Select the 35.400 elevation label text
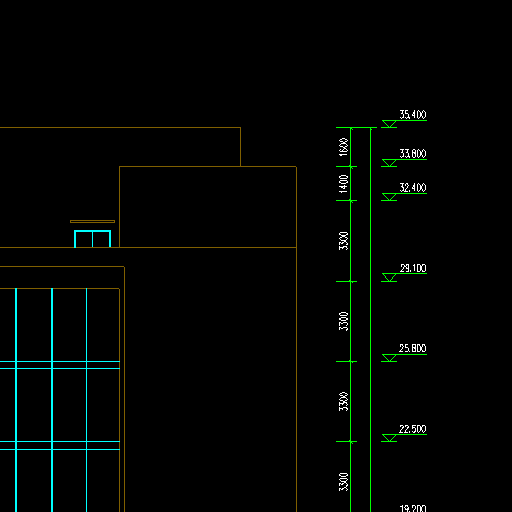 (413, 115)
